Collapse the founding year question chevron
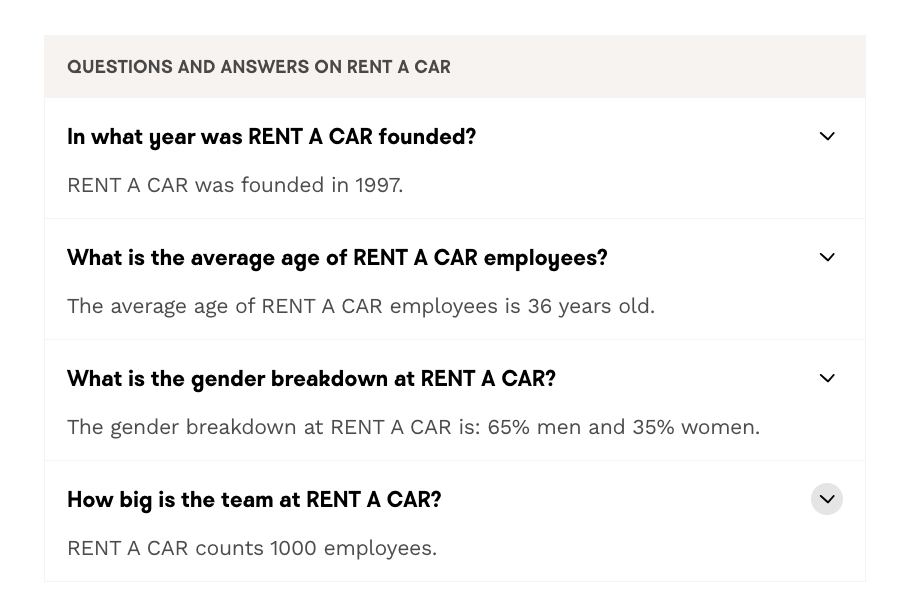The width and height of the screenshot is (906, 616). (x=827, y=136)
